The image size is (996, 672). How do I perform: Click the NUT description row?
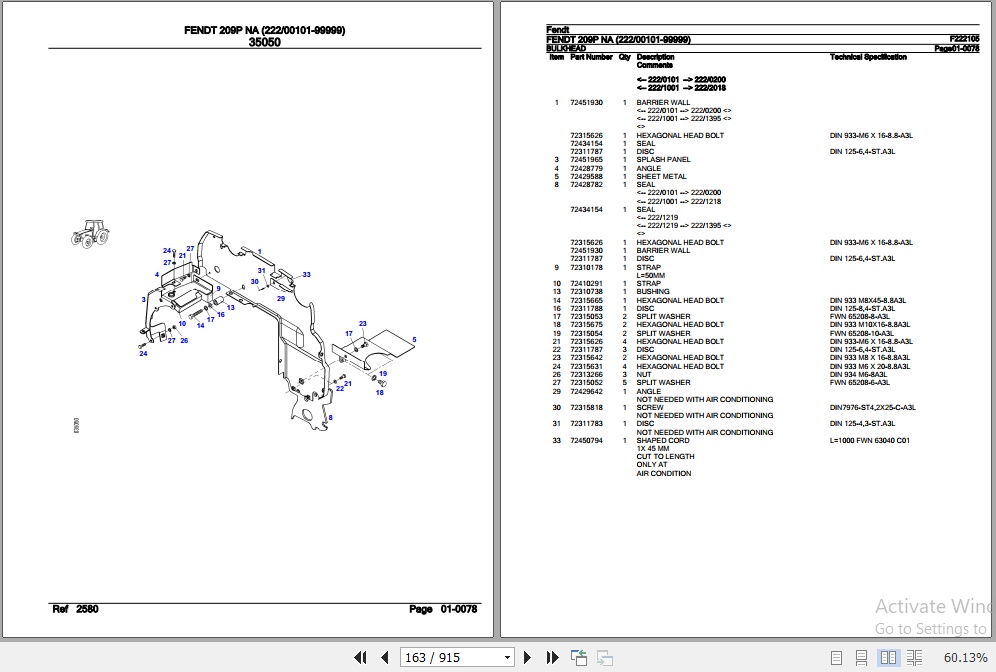coord(643,375)
